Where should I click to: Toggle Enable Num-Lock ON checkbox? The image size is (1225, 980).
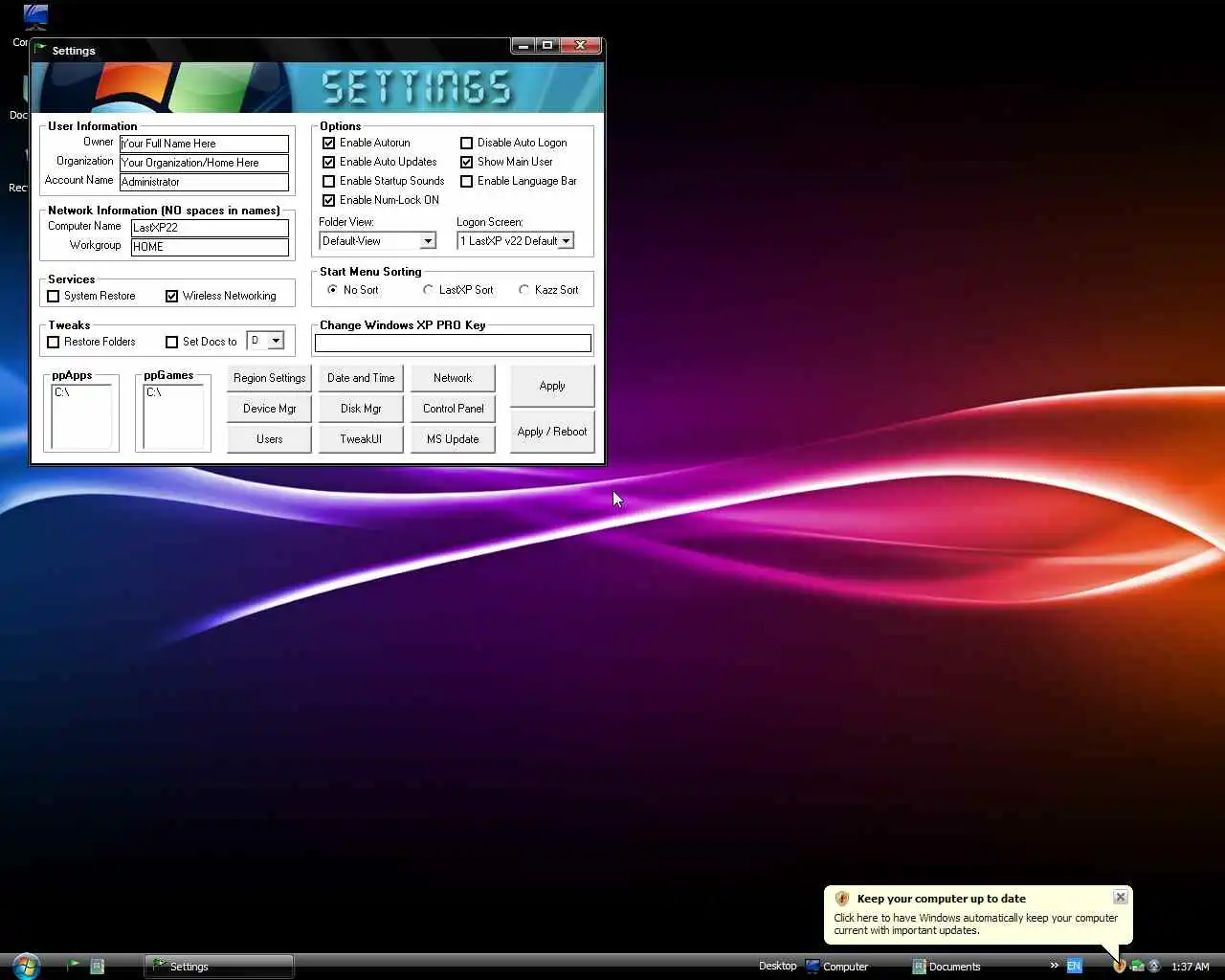tap(328, 200)
